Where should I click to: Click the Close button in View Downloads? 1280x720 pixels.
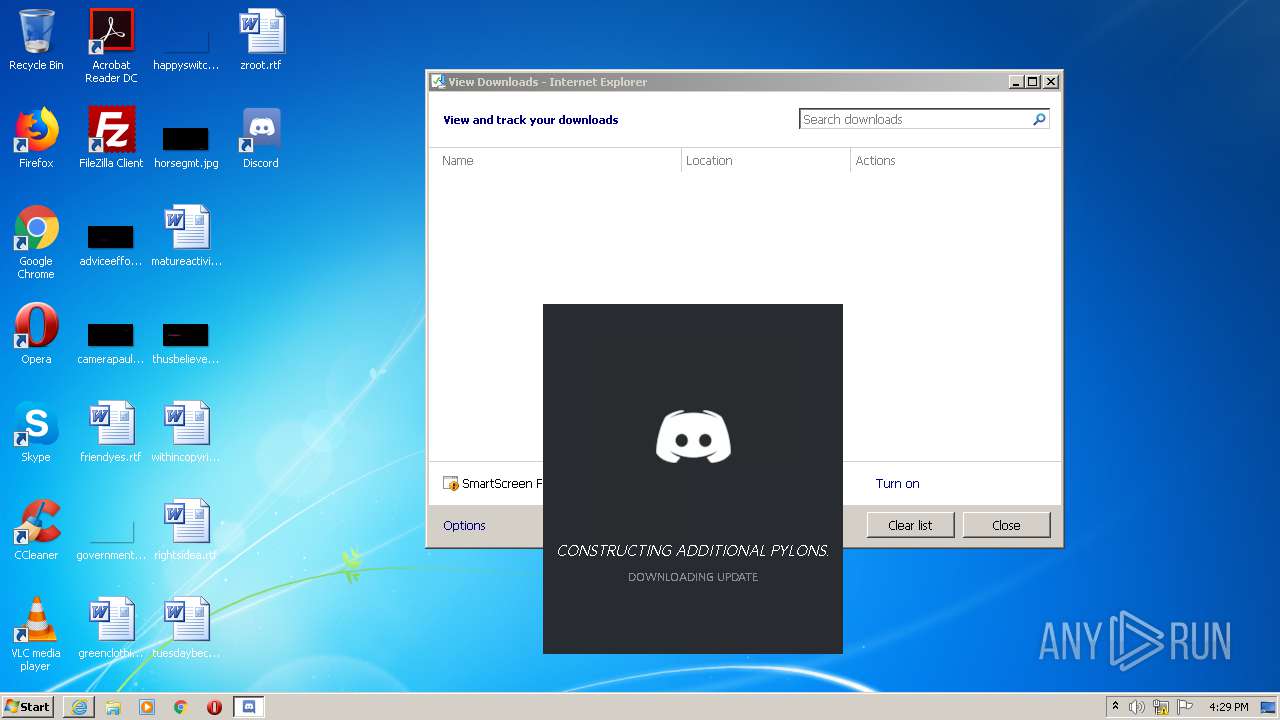[1006, 525]
